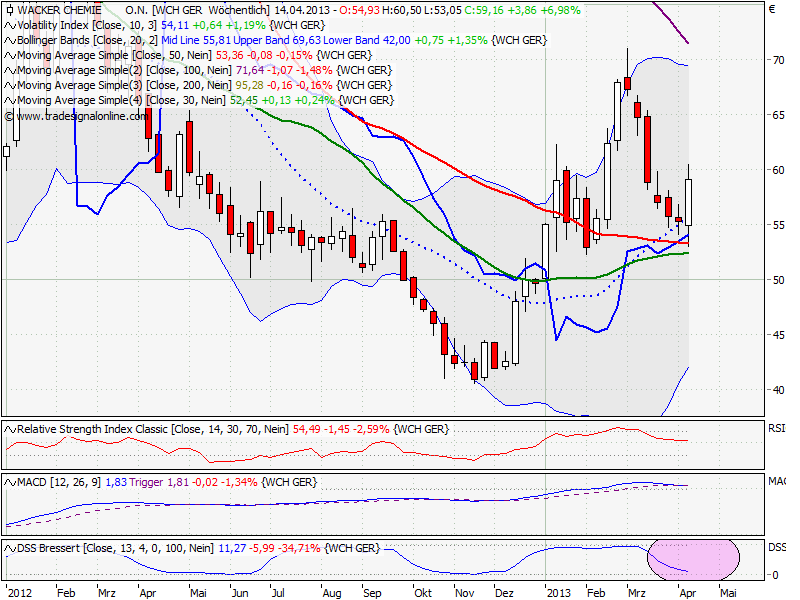Click the icon before Moving Average Simple(4)

(x=10, y=100)
